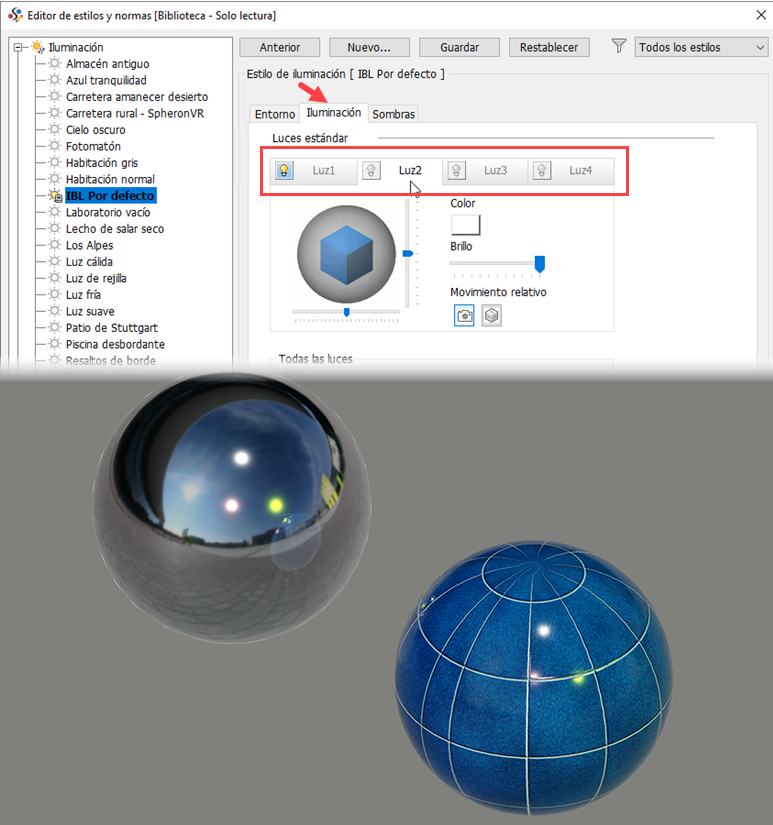Select Luz suave lighting style
Image resolution: width=773 pixels, height=825 pixels.
90,311
